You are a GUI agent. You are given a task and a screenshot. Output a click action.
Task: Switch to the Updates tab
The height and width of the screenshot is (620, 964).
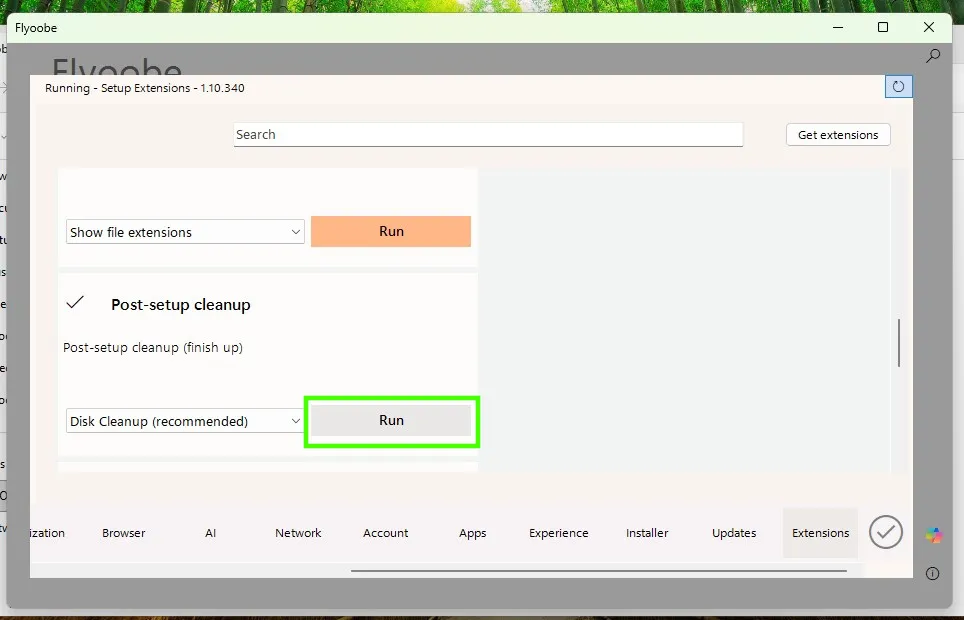[x=733, y=533]
